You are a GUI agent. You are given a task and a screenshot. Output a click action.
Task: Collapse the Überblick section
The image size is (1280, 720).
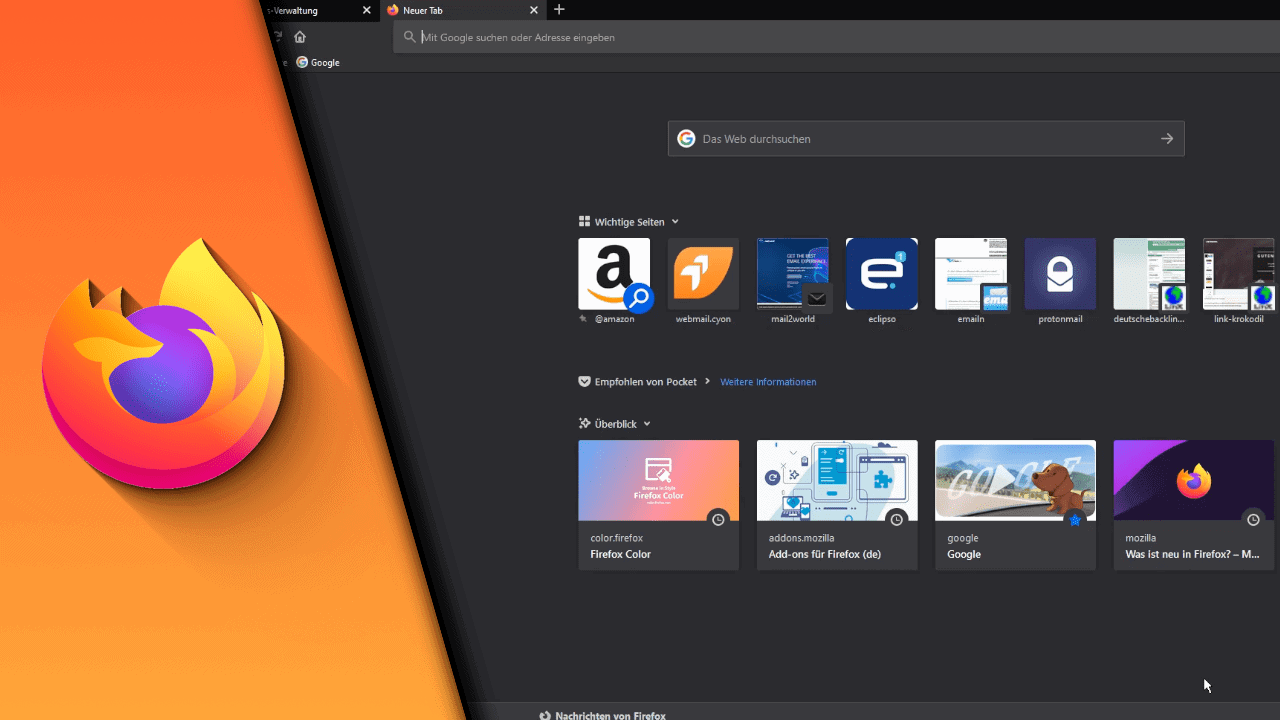[647, 424]
